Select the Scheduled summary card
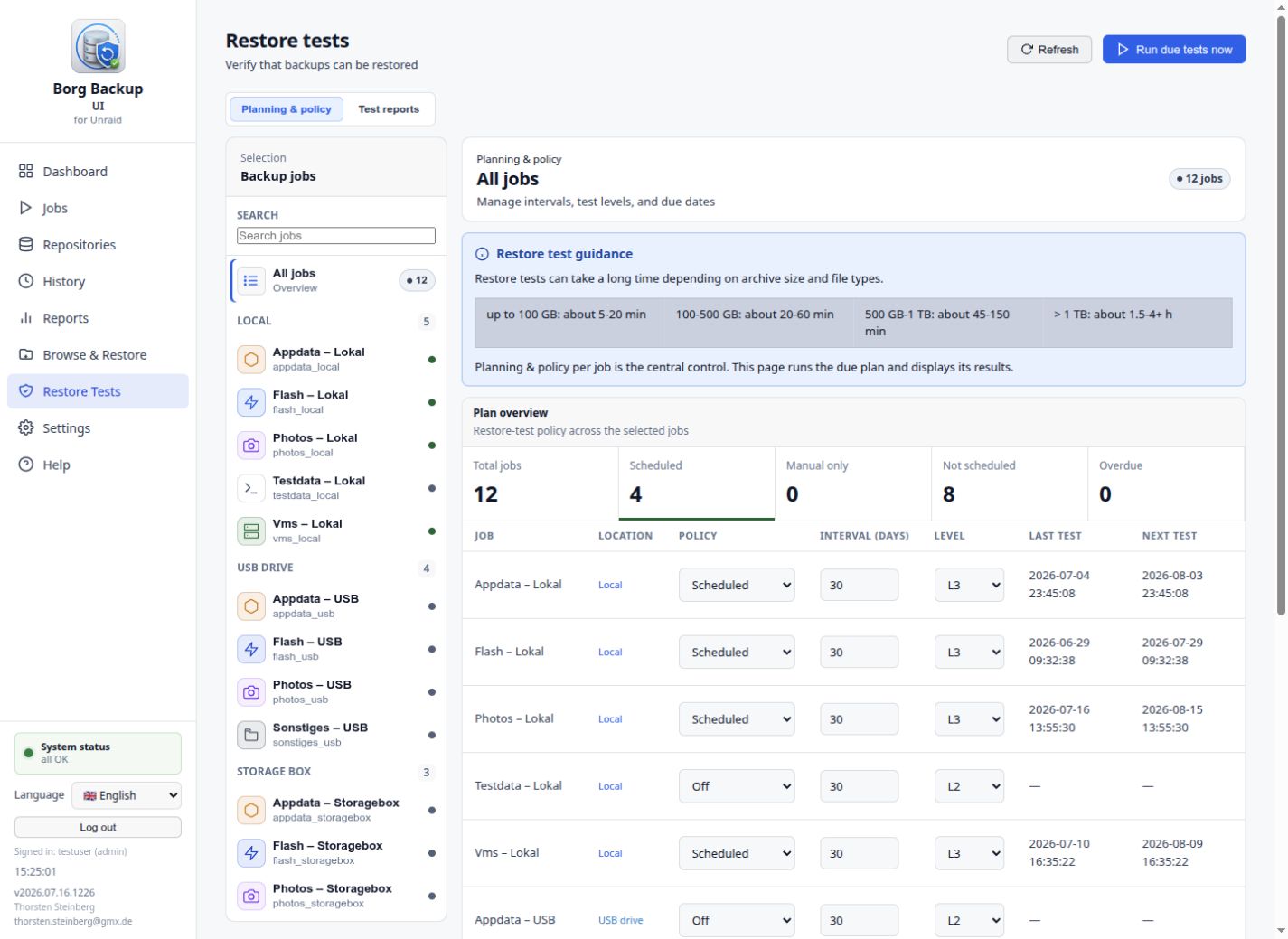 [697, 484]
